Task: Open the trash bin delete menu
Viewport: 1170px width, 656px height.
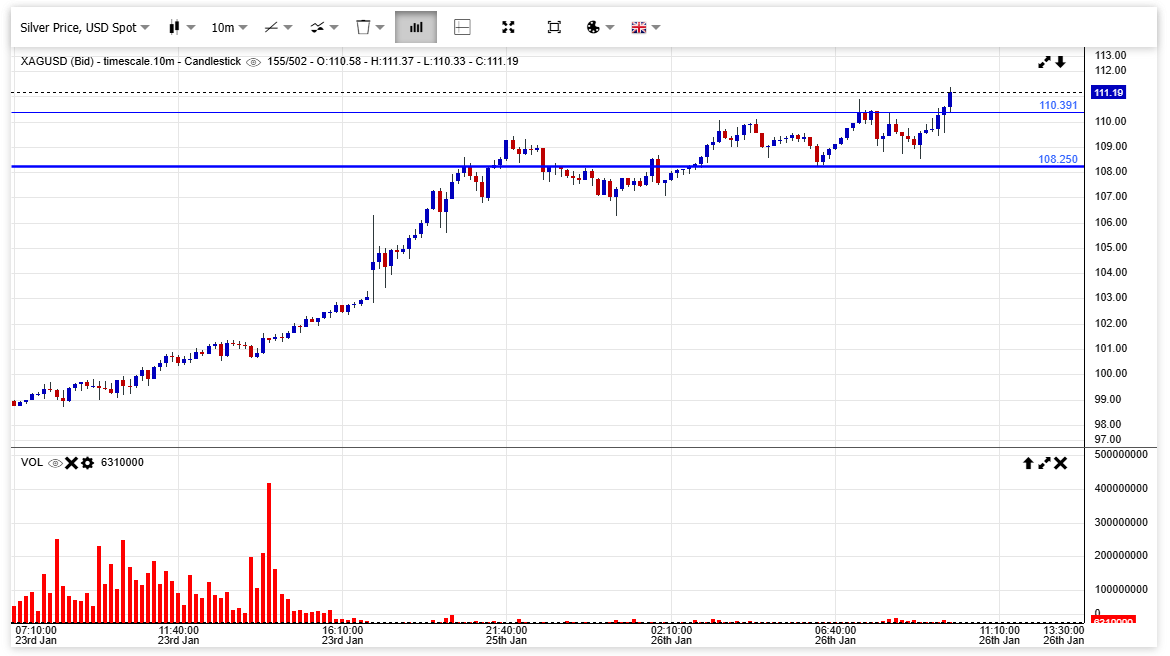Action: (x=370, y=27)
